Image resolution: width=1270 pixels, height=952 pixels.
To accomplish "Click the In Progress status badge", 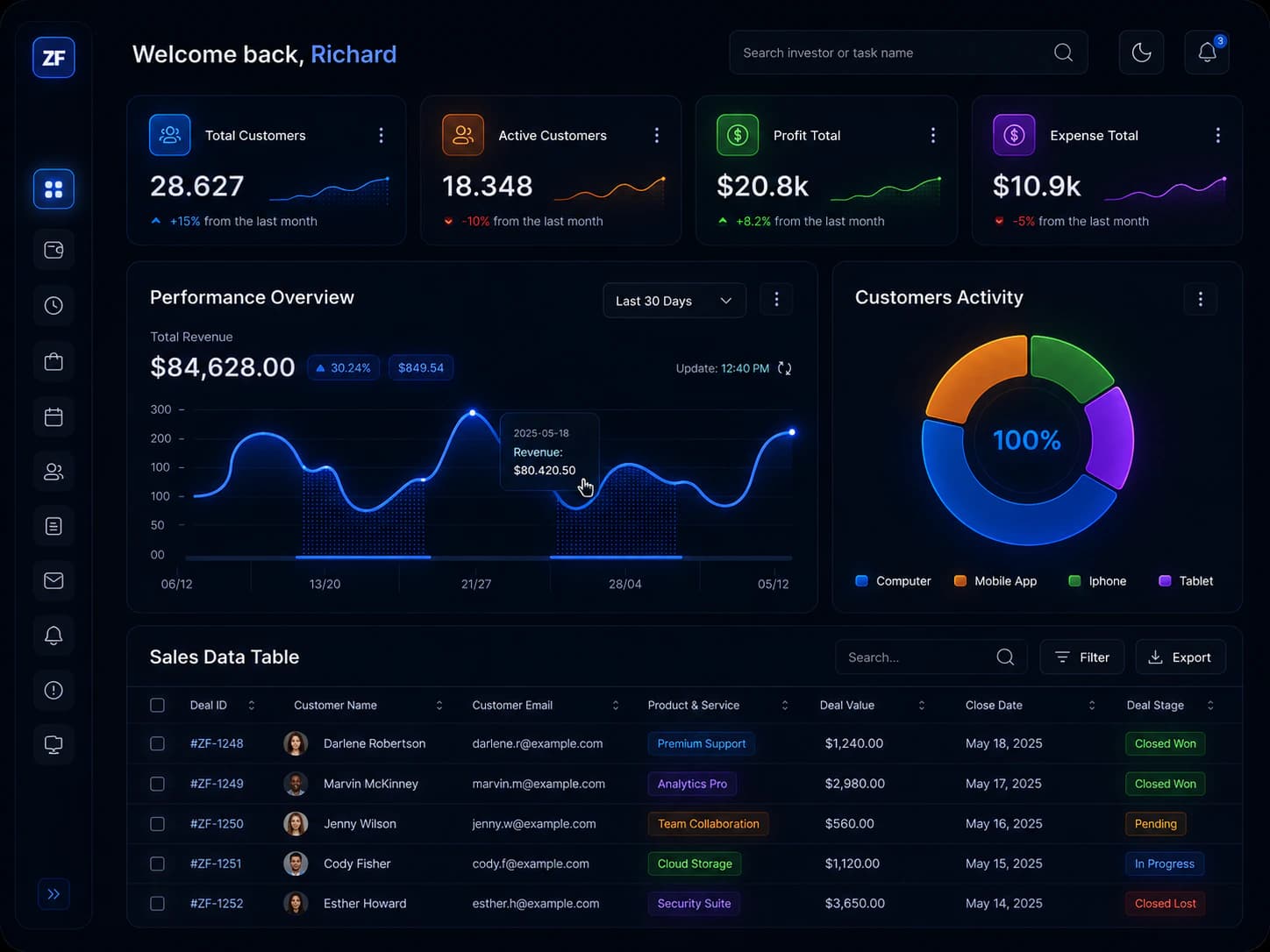I will click(1165, 863).
